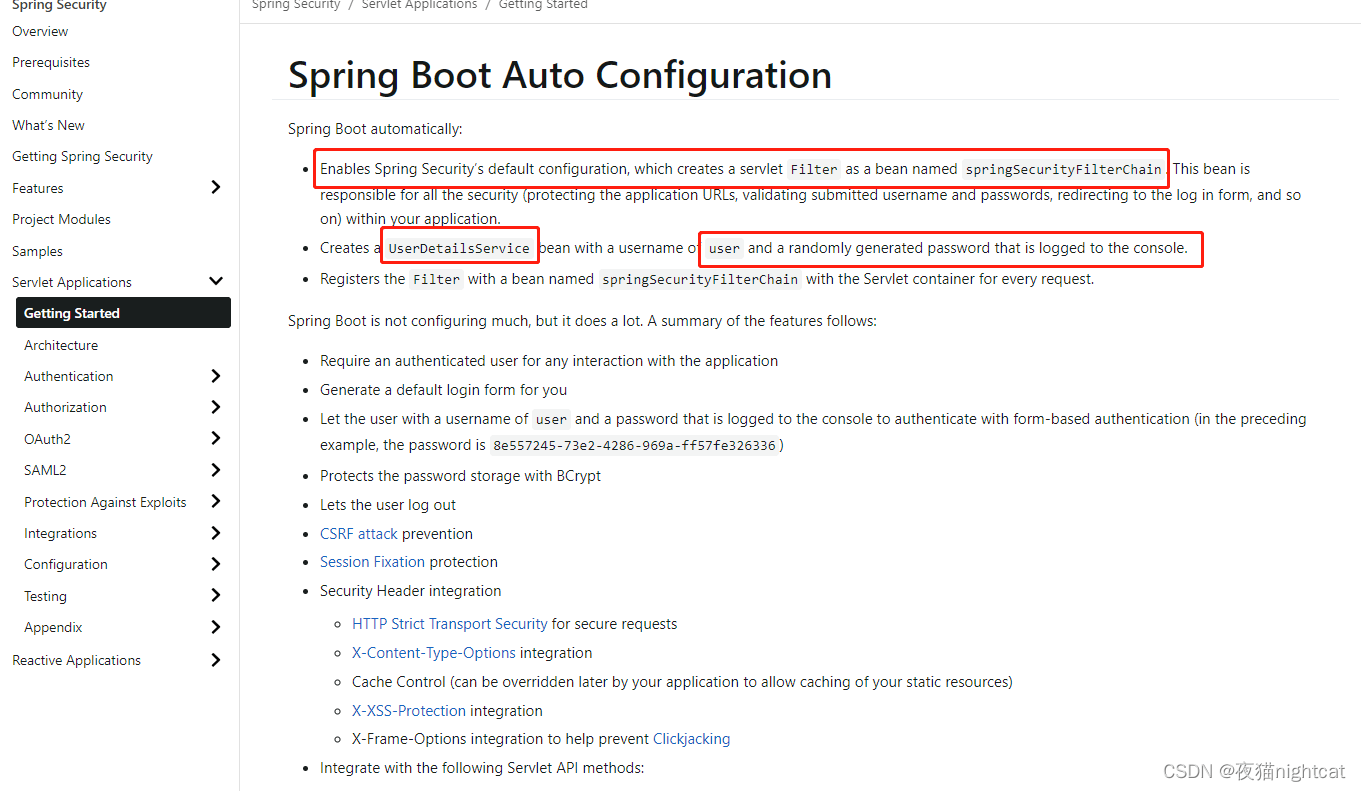Open the Getting Started sidebar item
Screen dimensions: 1361x791
click(72, 313)
